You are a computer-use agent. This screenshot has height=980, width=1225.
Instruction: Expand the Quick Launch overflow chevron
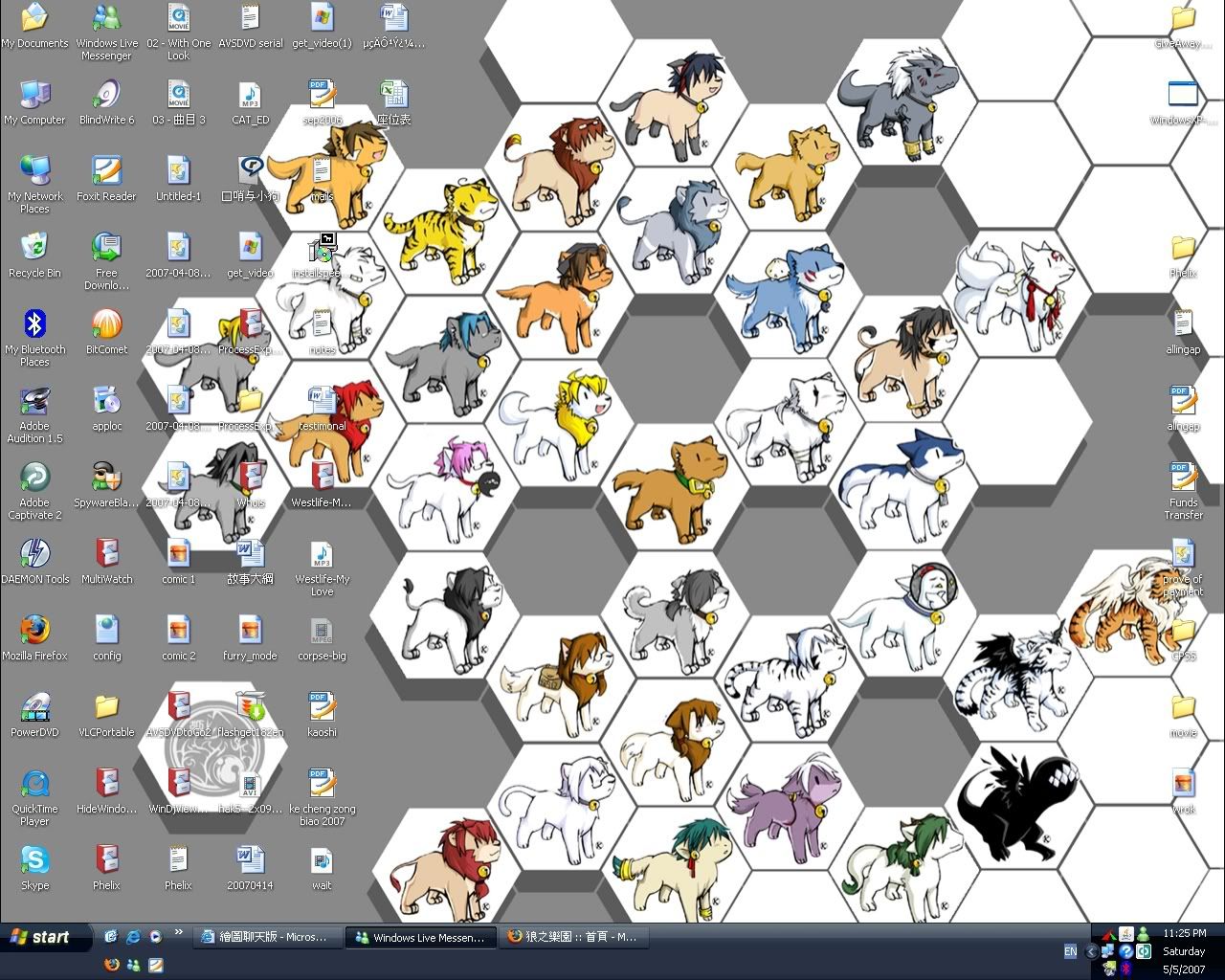[x=178, y=932]
